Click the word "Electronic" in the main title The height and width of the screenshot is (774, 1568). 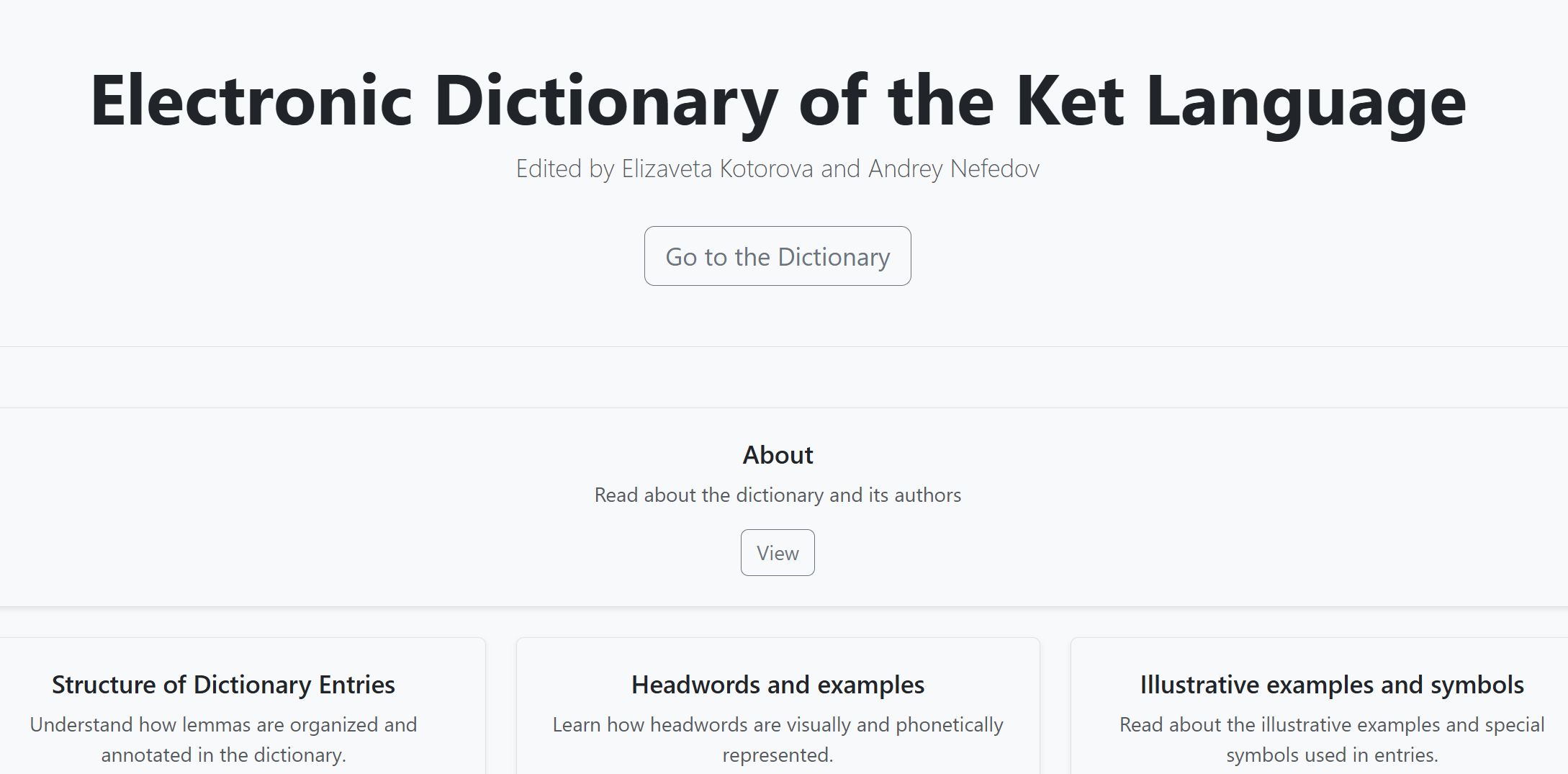[251, 102]
